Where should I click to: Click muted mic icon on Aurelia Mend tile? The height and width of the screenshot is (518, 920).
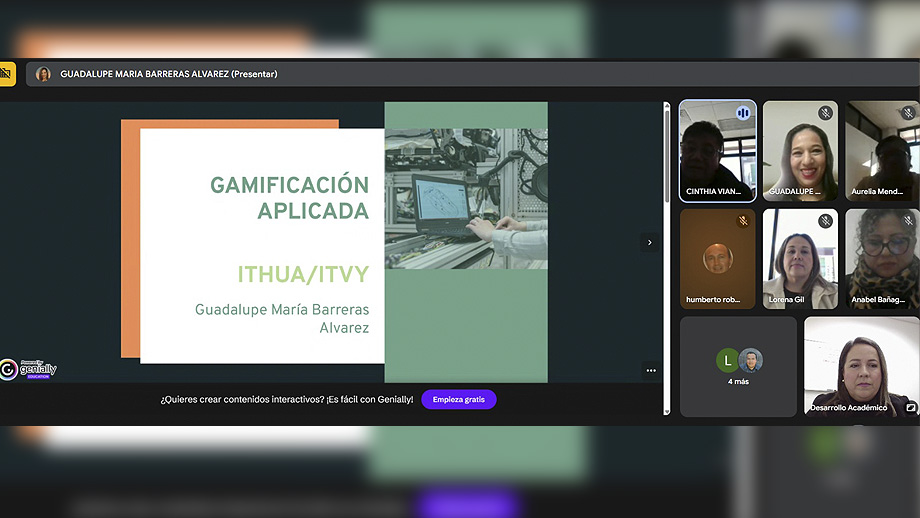[x=908, y=113]
